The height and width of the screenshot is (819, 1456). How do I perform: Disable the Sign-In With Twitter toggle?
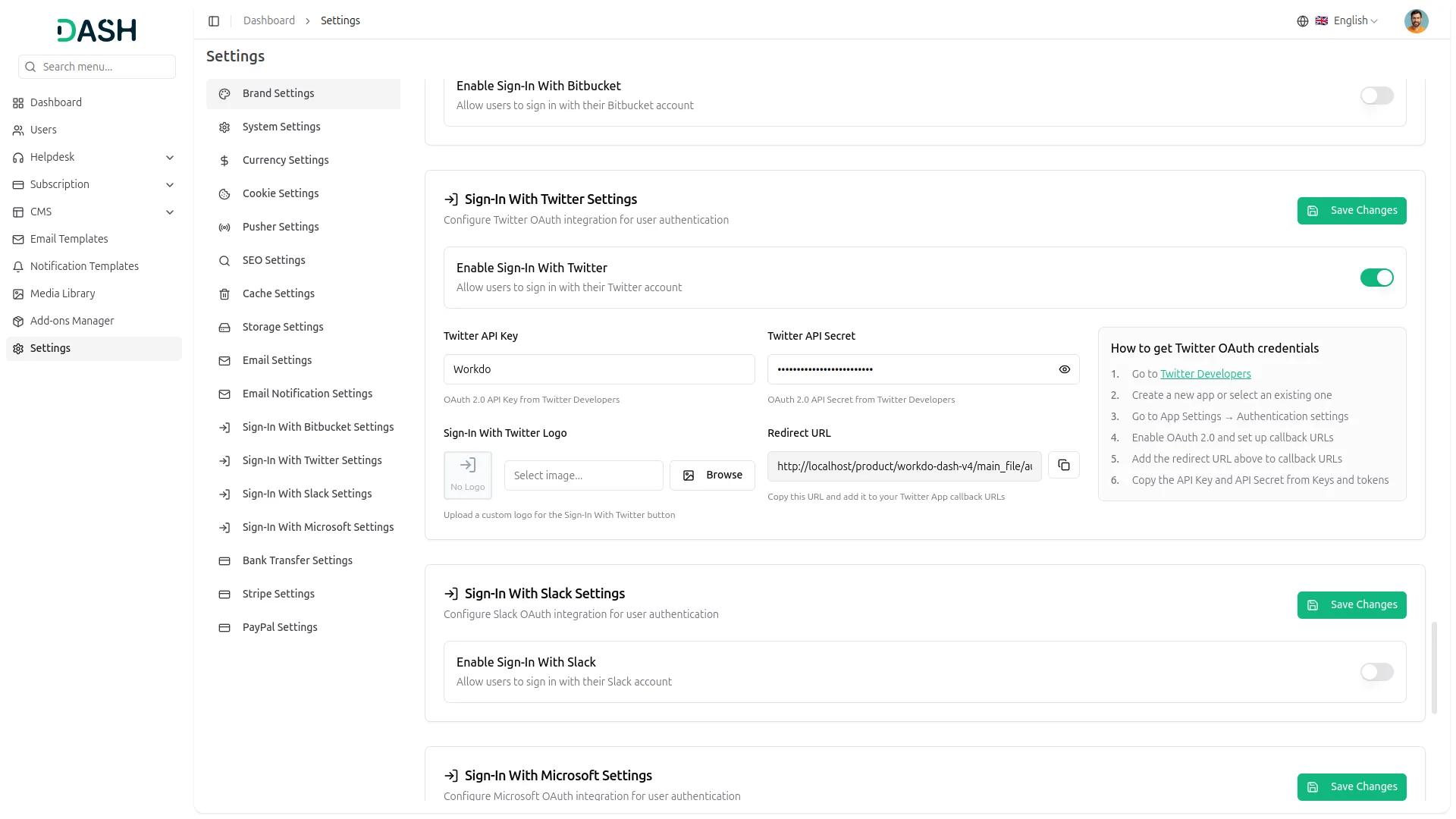[x=1376, y=278]
